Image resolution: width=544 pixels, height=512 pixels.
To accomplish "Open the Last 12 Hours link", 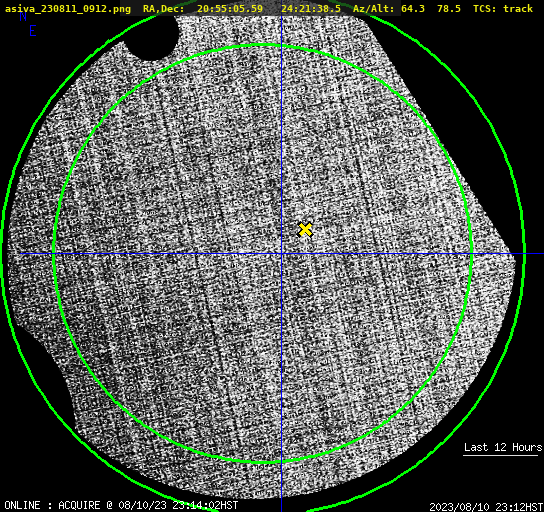I will (x=503, y=447).
